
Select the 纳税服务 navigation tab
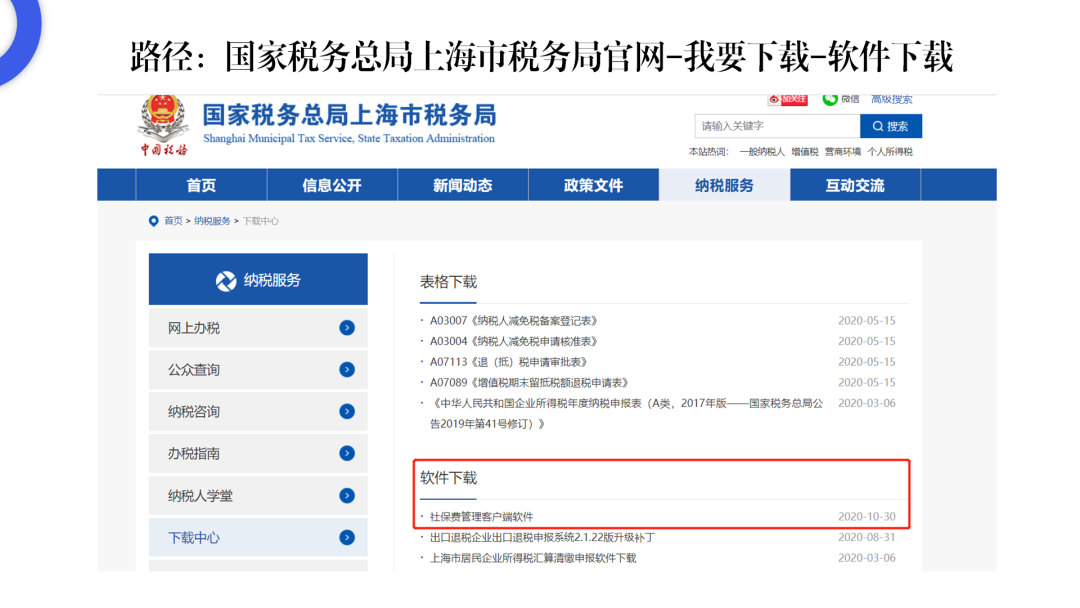(x=725, y=185)
